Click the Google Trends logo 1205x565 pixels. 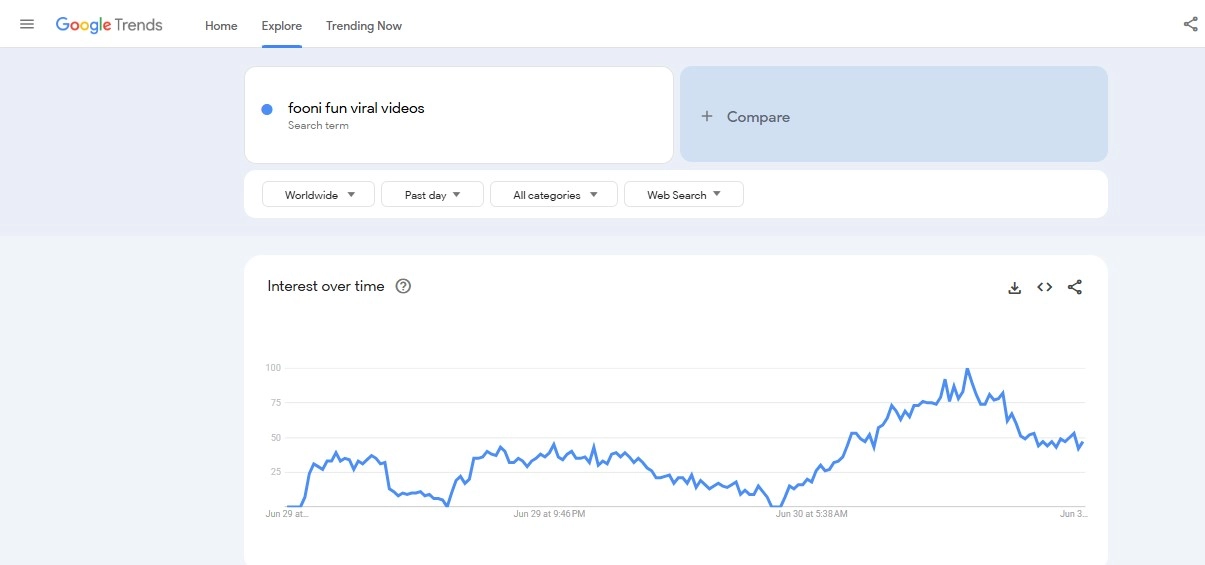point(109,25)
